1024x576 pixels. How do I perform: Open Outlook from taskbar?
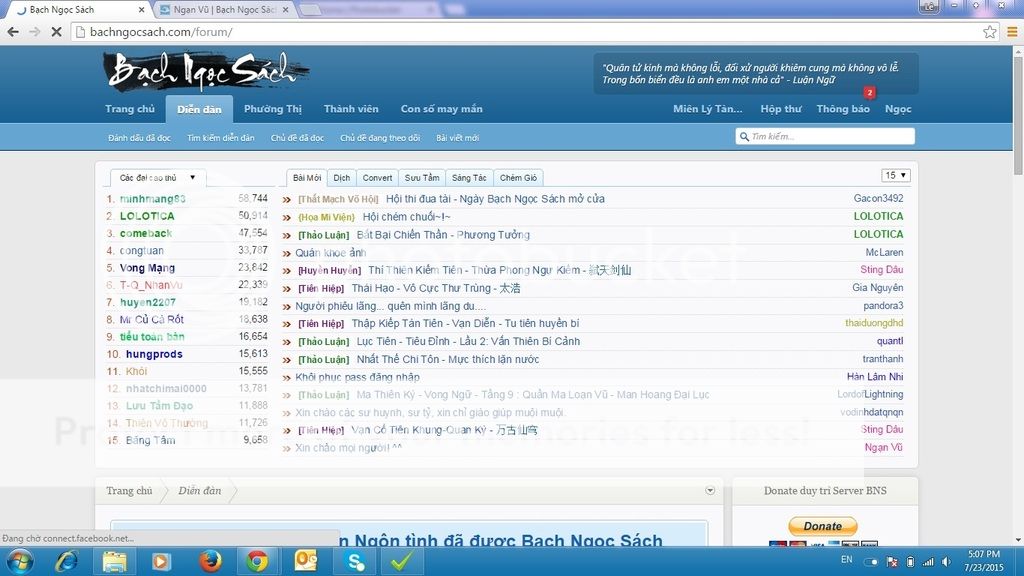tap(305, 561)
